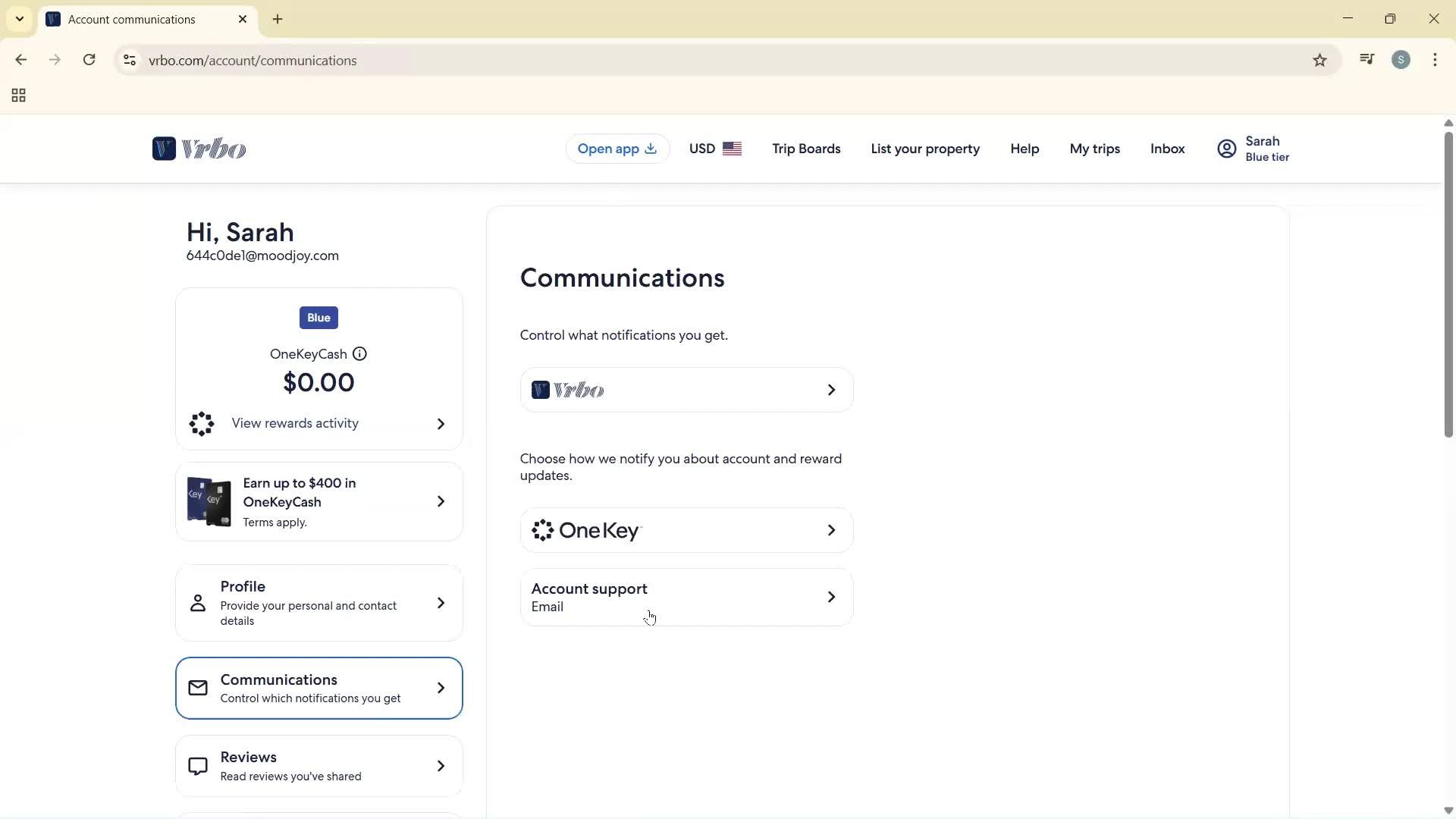Click the Communications envelope icon
Screen dimensions: 1456x819
coord(198,688)
